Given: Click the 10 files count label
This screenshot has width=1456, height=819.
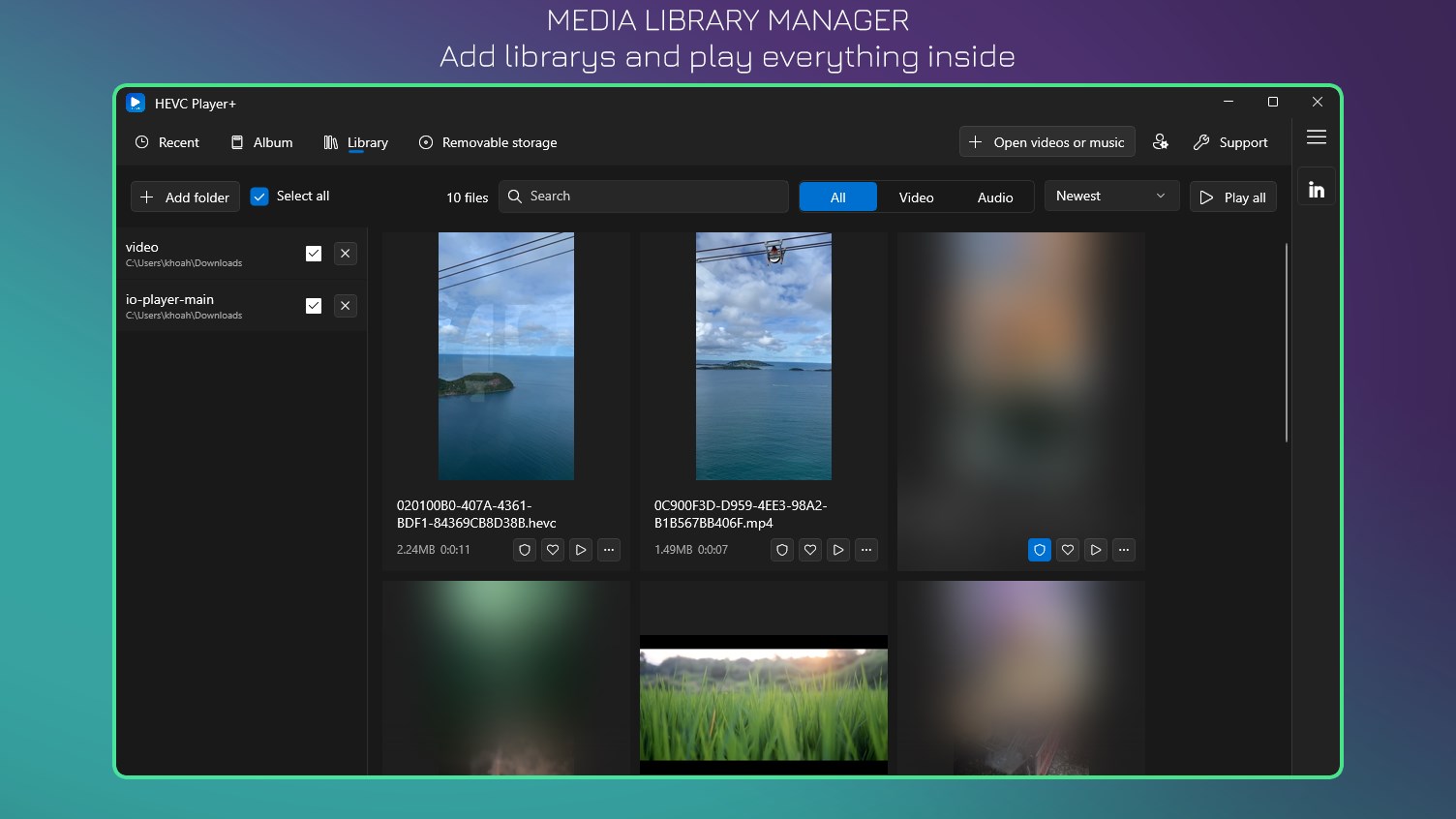Looking at the screenshot, I should (468, 197).
